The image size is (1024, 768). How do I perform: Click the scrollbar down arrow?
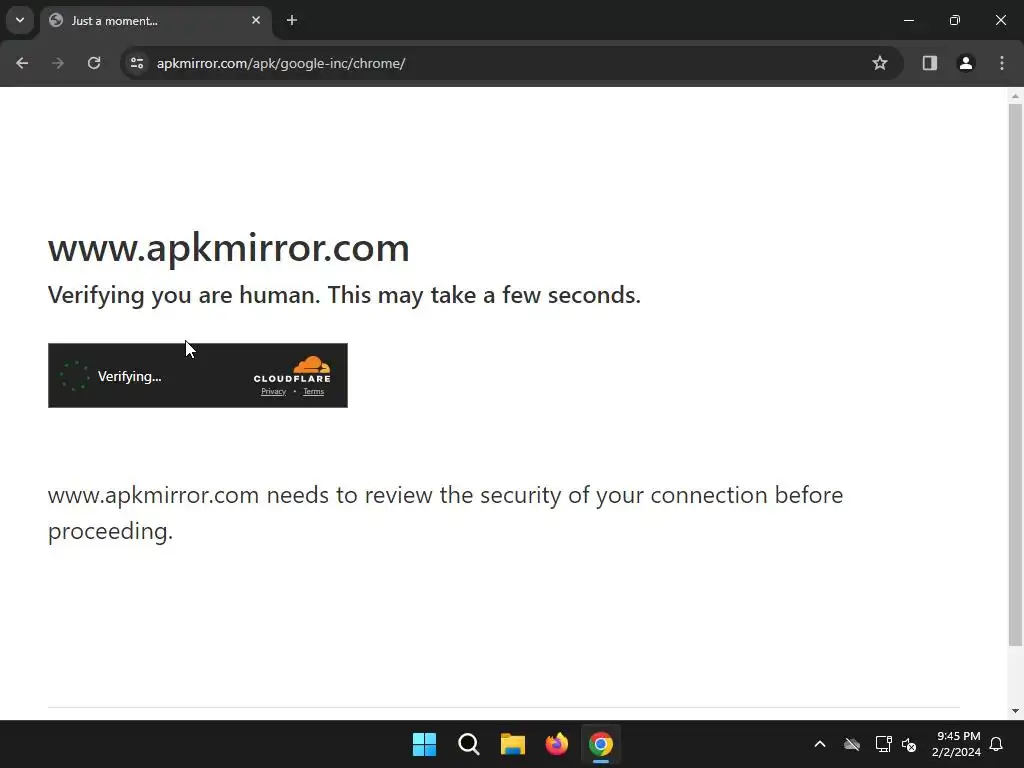tap(1015, 711)
